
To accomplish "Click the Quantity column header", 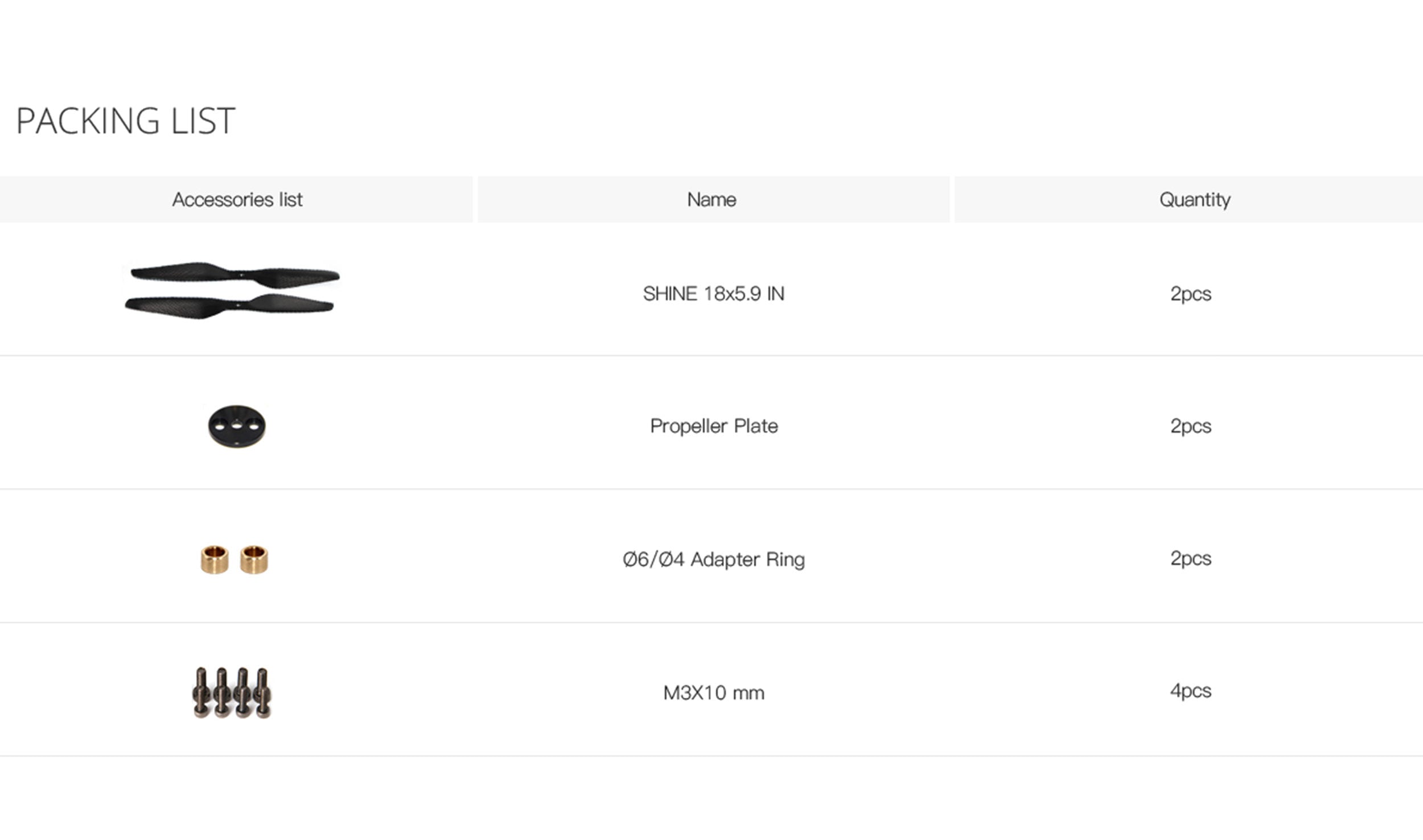I will (1195, 200).
